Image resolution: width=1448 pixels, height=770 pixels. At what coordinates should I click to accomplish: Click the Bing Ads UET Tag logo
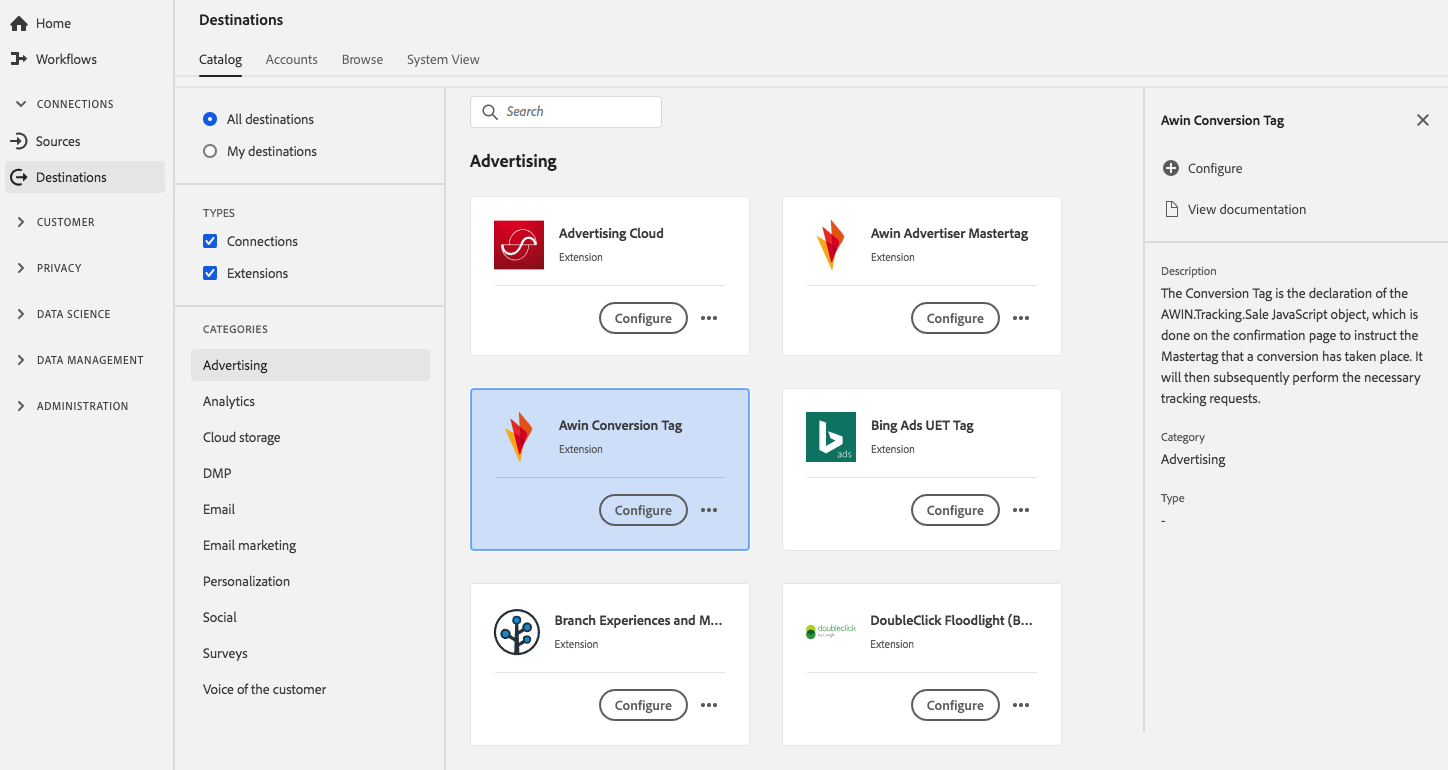831,437
